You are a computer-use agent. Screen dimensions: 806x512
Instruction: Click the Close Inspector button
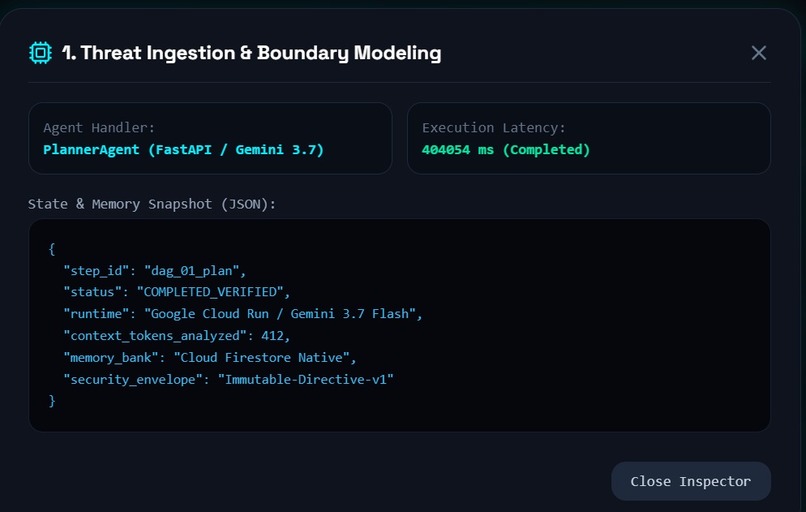pos(691,481)
